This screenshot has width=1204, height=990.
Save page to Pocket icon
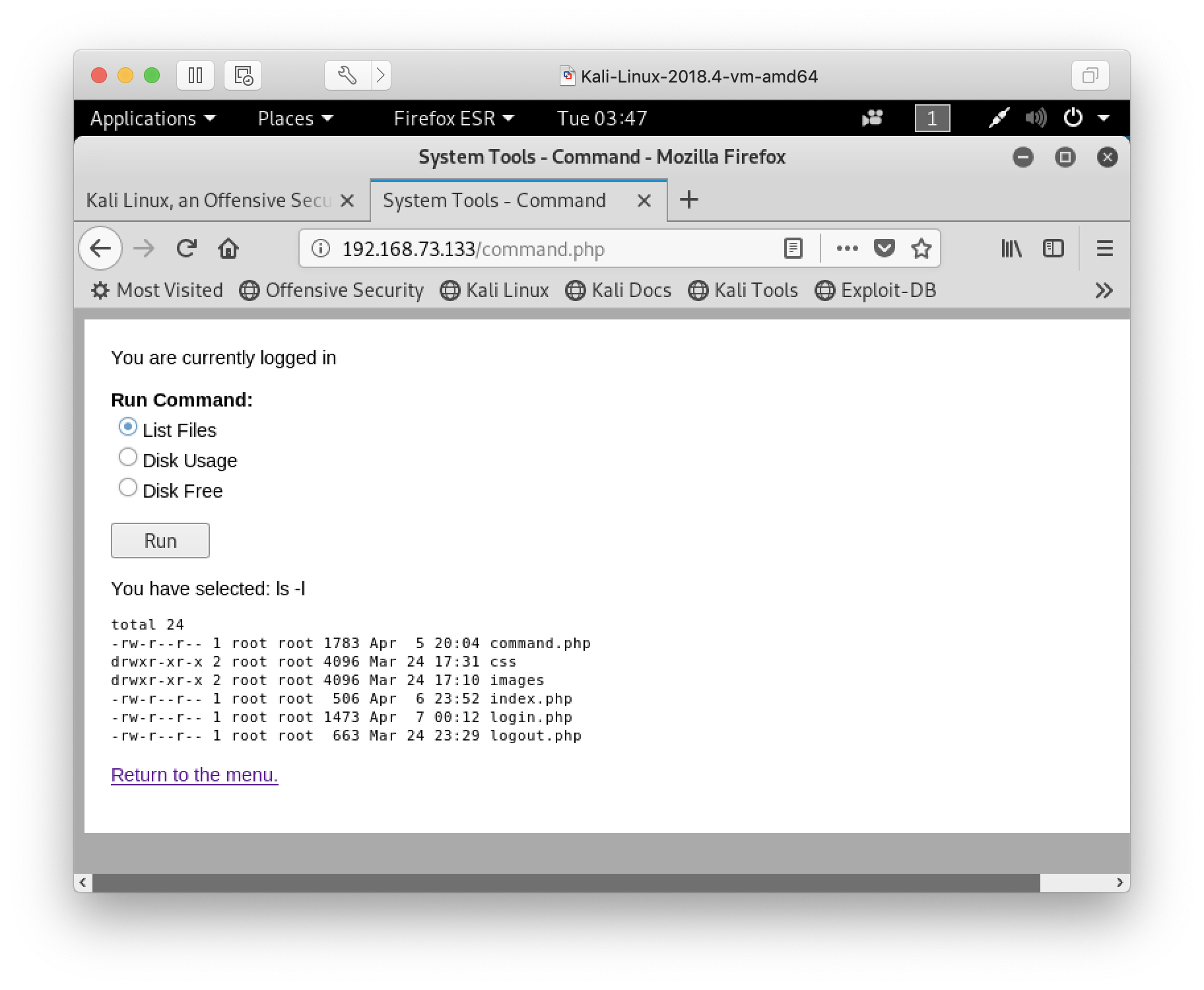pyautogui.click(x=884, y=249)
